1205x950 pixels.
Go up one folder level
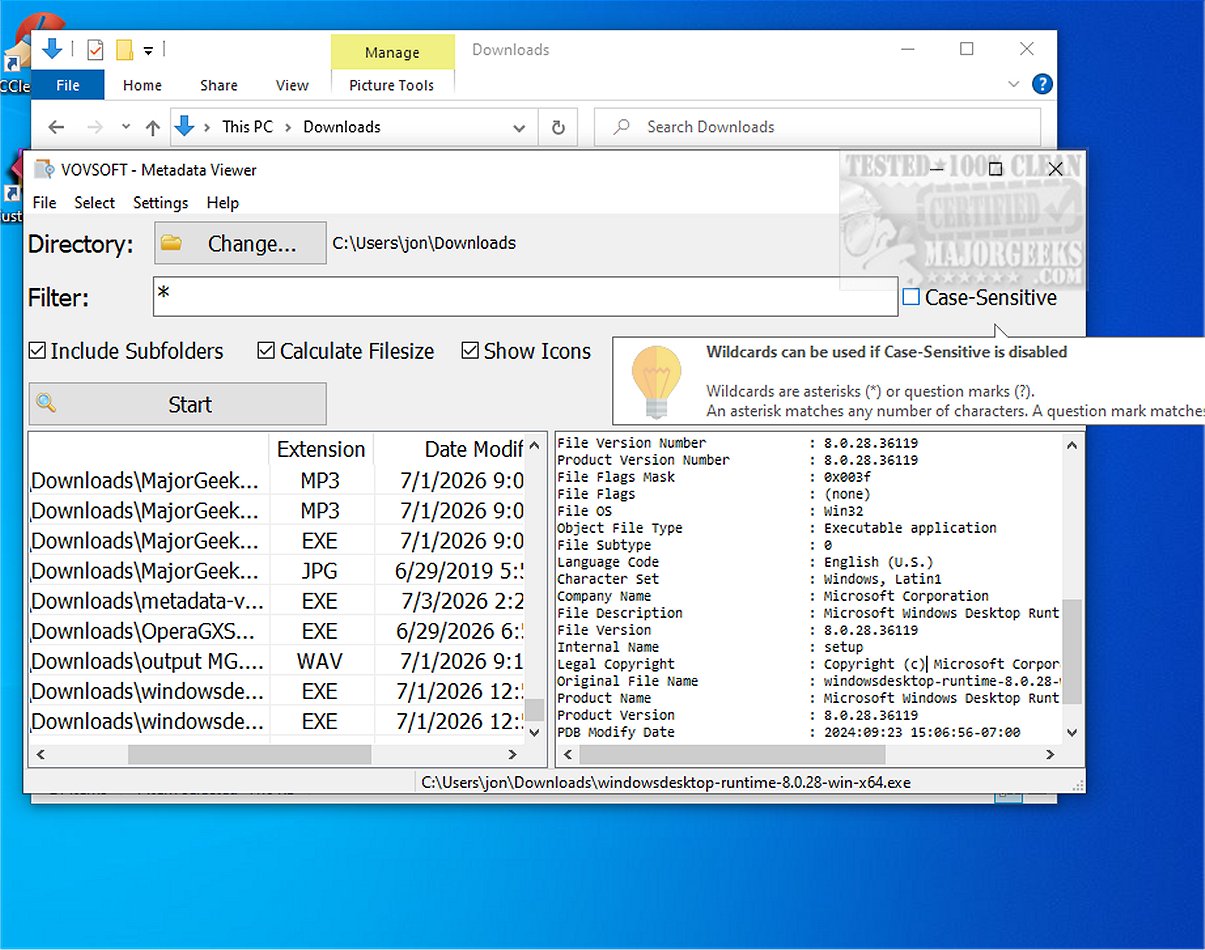click(152, 127)
